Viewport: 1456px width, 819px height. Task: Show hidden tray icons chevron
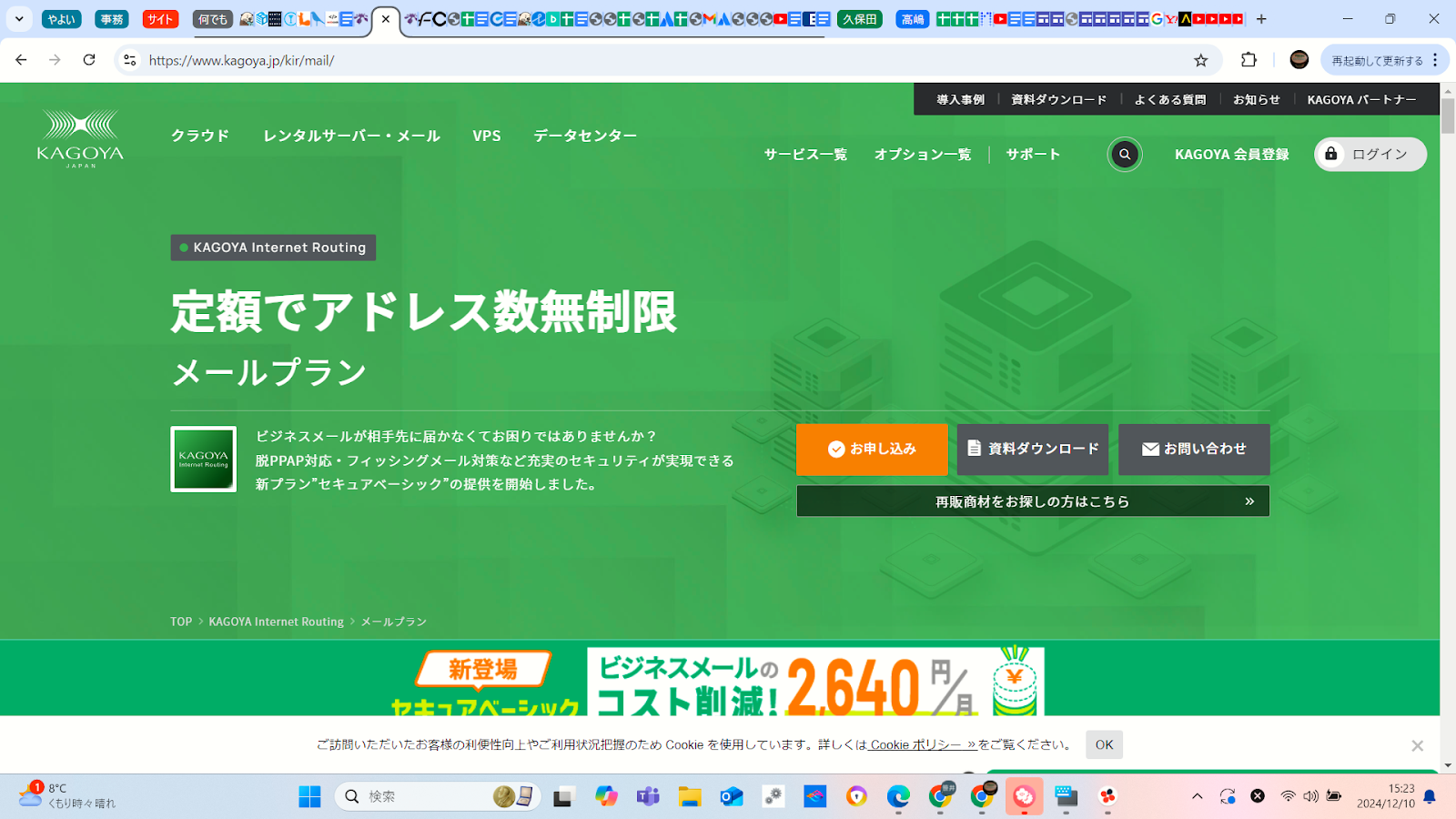point(1198,796)
